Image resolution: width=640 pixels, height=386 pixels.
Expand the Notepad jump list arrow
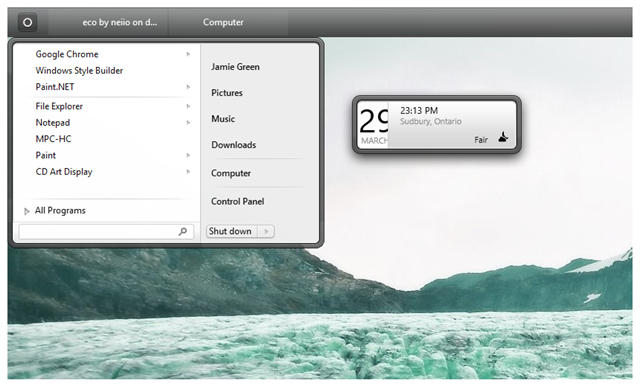point(188,122)
